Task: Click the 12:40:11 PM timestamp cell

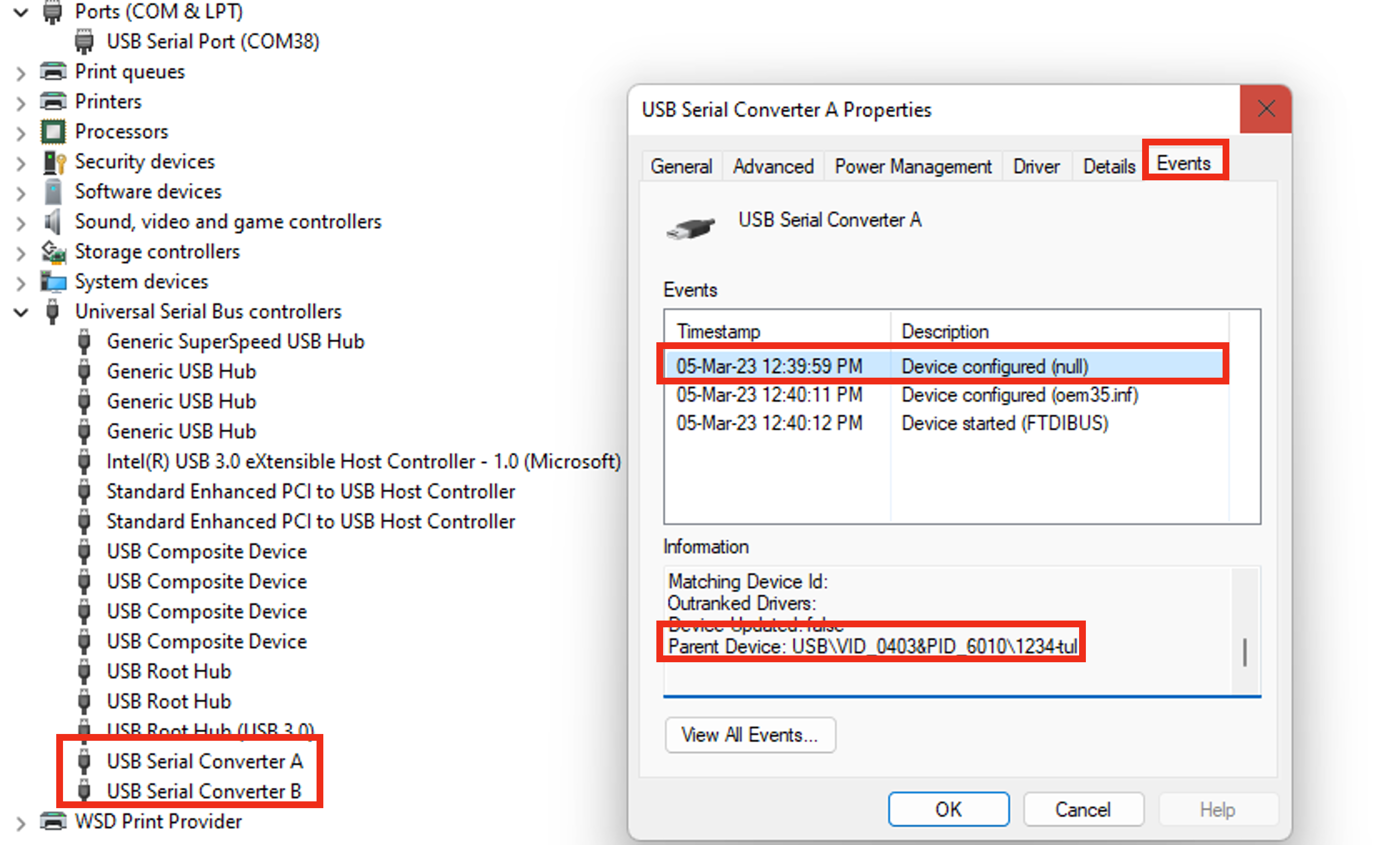Action: [x=769, y=395]
